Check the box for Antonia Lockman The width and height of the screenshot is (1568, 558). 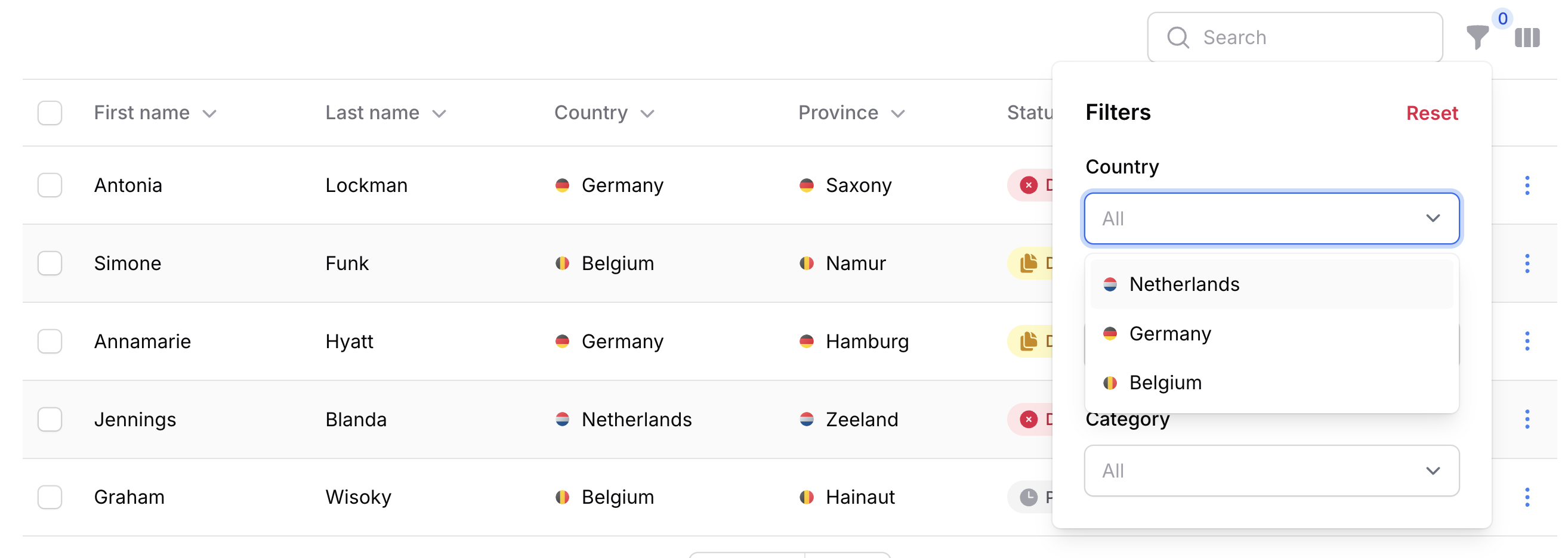coord(50,185)
